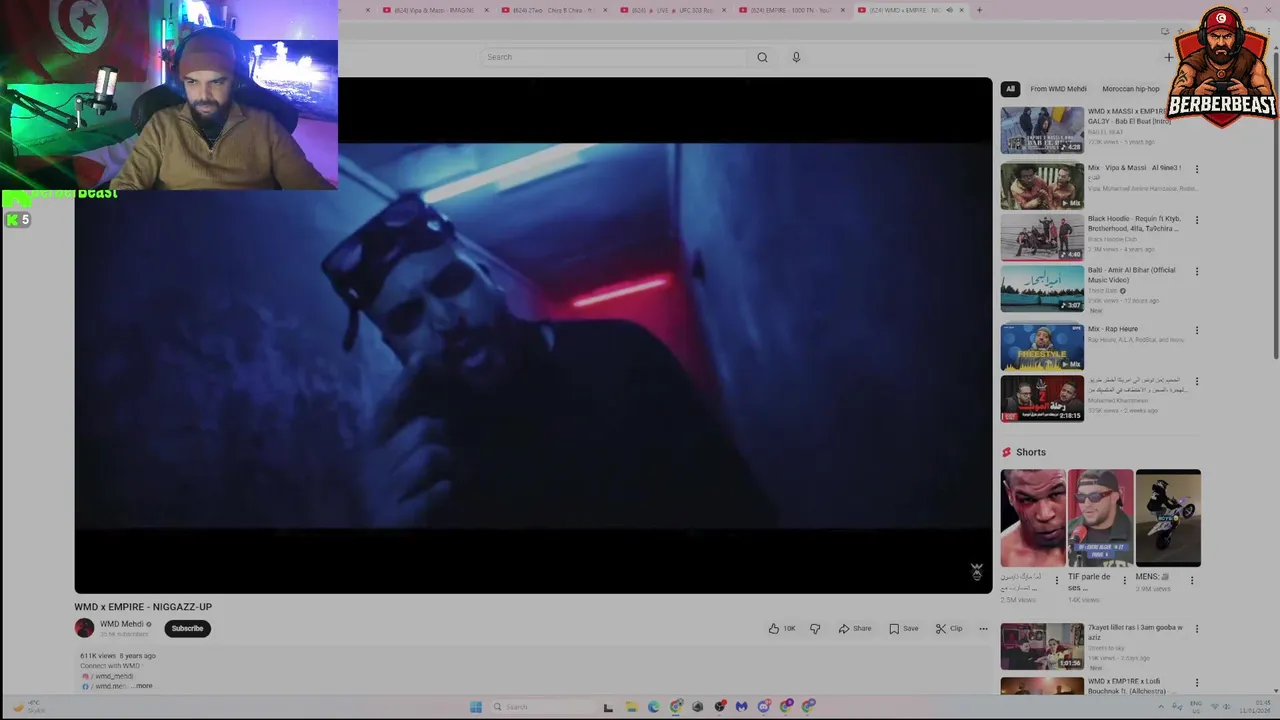Open the Windows Start menu
Viewport: 1280px width, 720px height.
click(x=476, y=707)
